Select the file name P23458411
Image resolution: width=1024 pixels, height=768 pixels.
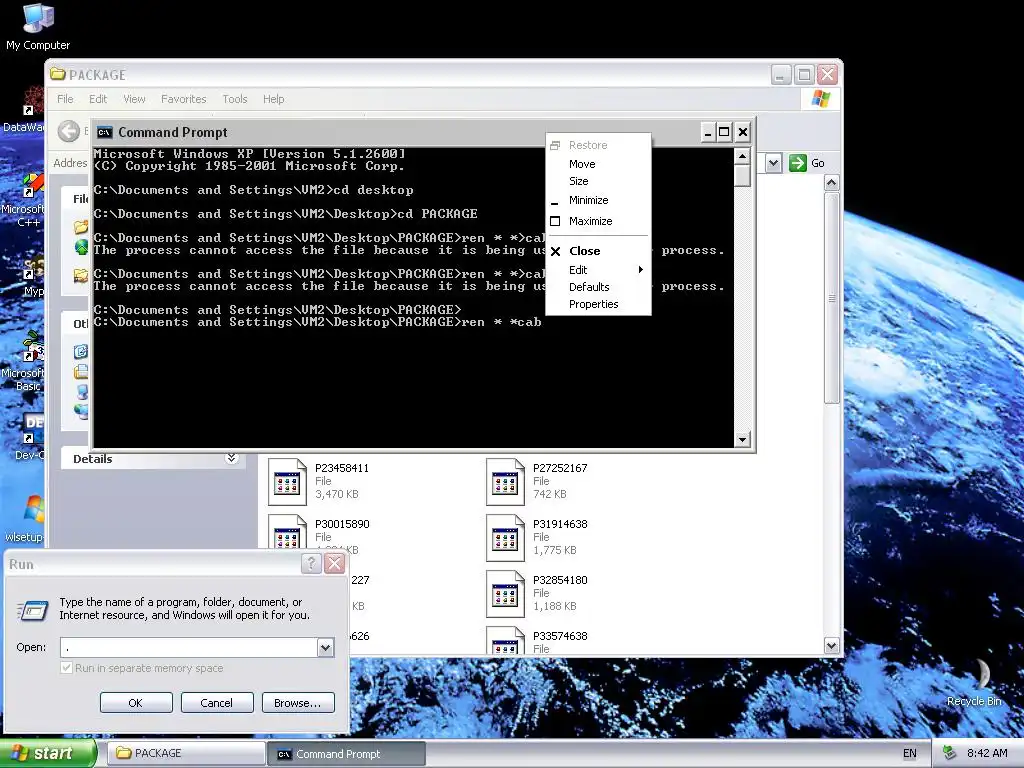point(342,468)
